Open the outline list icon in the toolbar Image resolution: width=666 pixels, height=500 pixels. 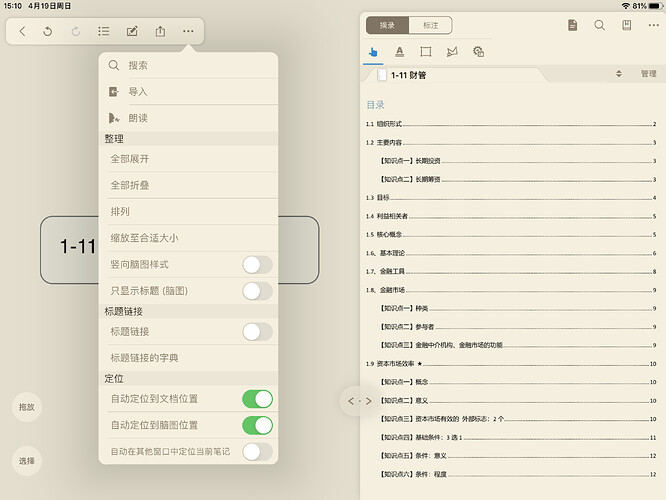pyautogui.click(x=104, y=31)
